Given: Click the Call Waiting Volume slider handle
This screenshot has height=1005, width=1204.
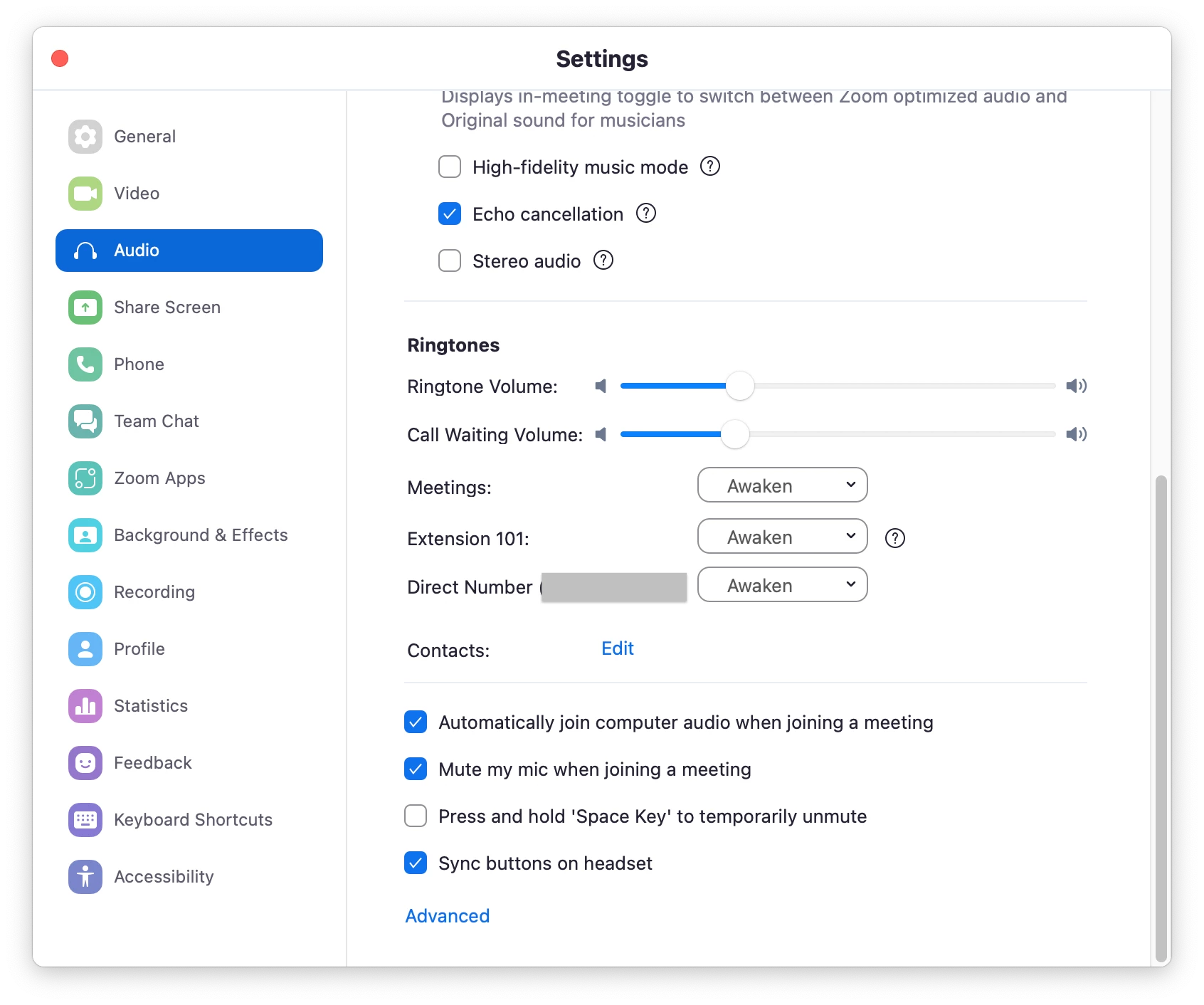Looking at the screenshot, I should click(735, 434).
